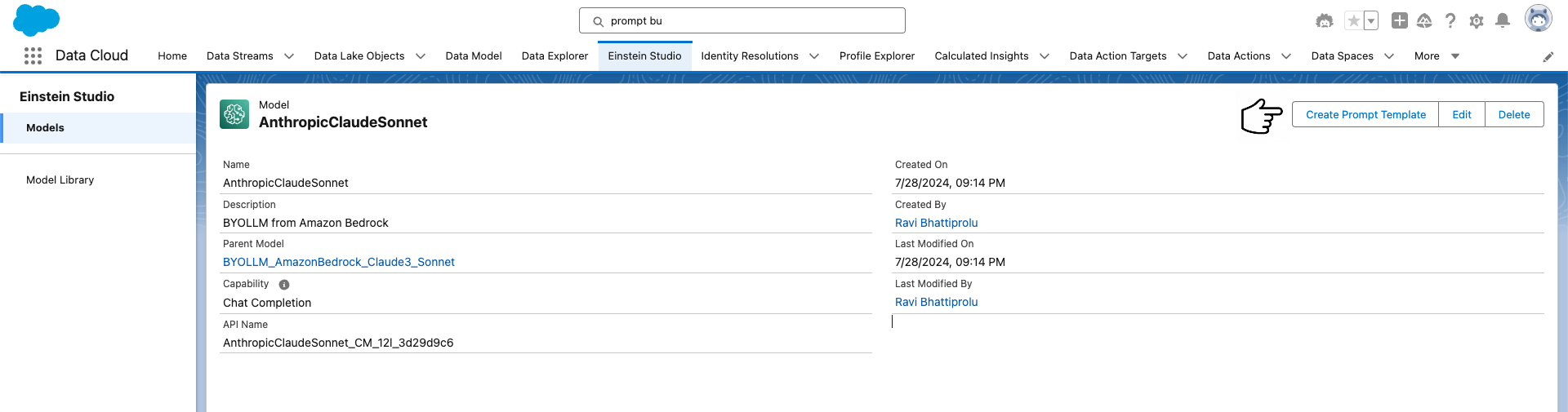Click the pencil icon to edit navigation
The height and width of the screenshot is (412, 1568).
[x=1548, y=56]
